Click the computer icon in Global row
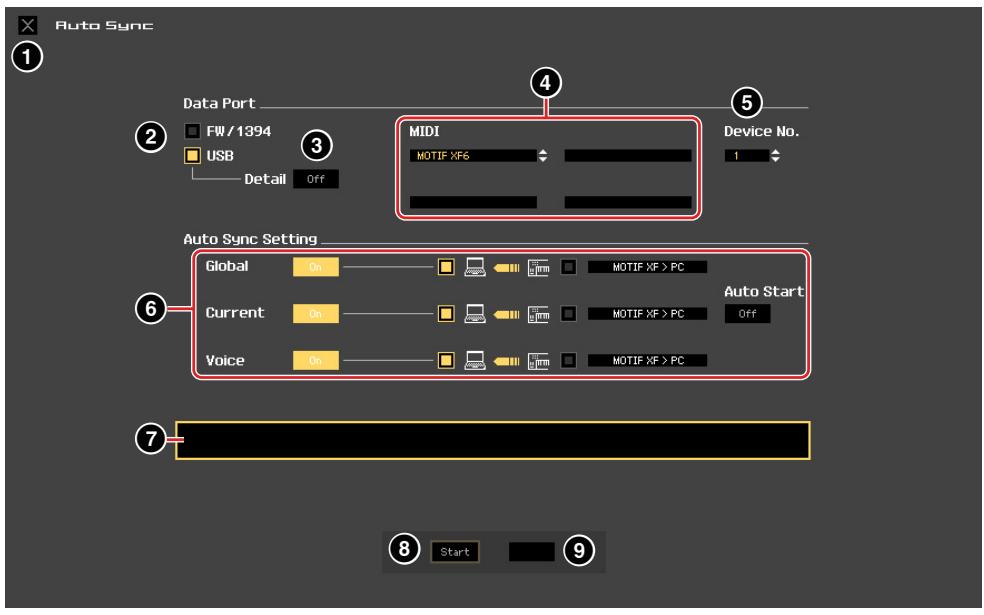984x615 pixels. point(475,267)
